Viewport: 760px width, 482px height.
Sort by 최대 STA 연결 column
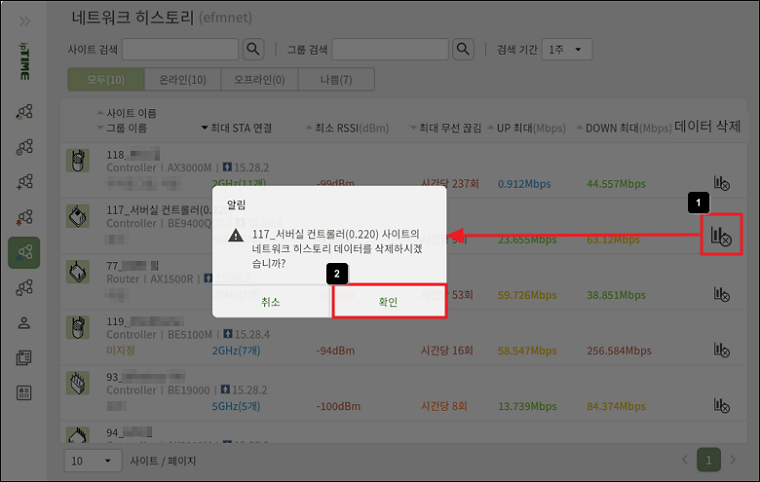[x=243, y=128]
